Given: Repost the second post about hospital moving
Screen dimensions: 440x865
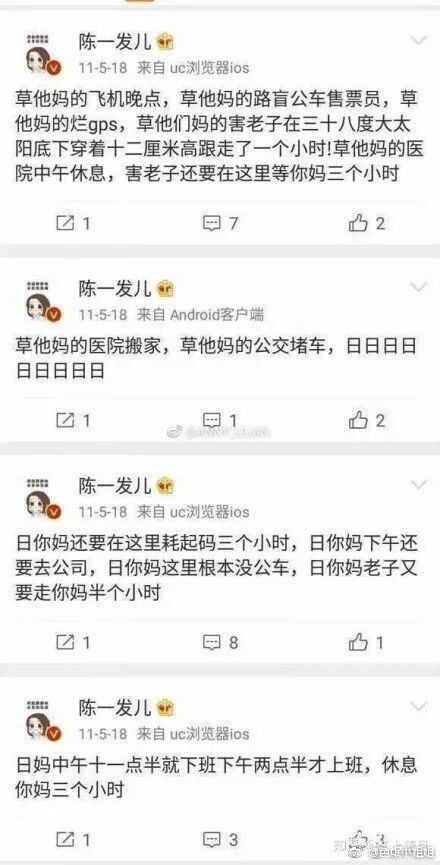Looking at the screenshot, I should pyautogui.click(x=73, y=421).
